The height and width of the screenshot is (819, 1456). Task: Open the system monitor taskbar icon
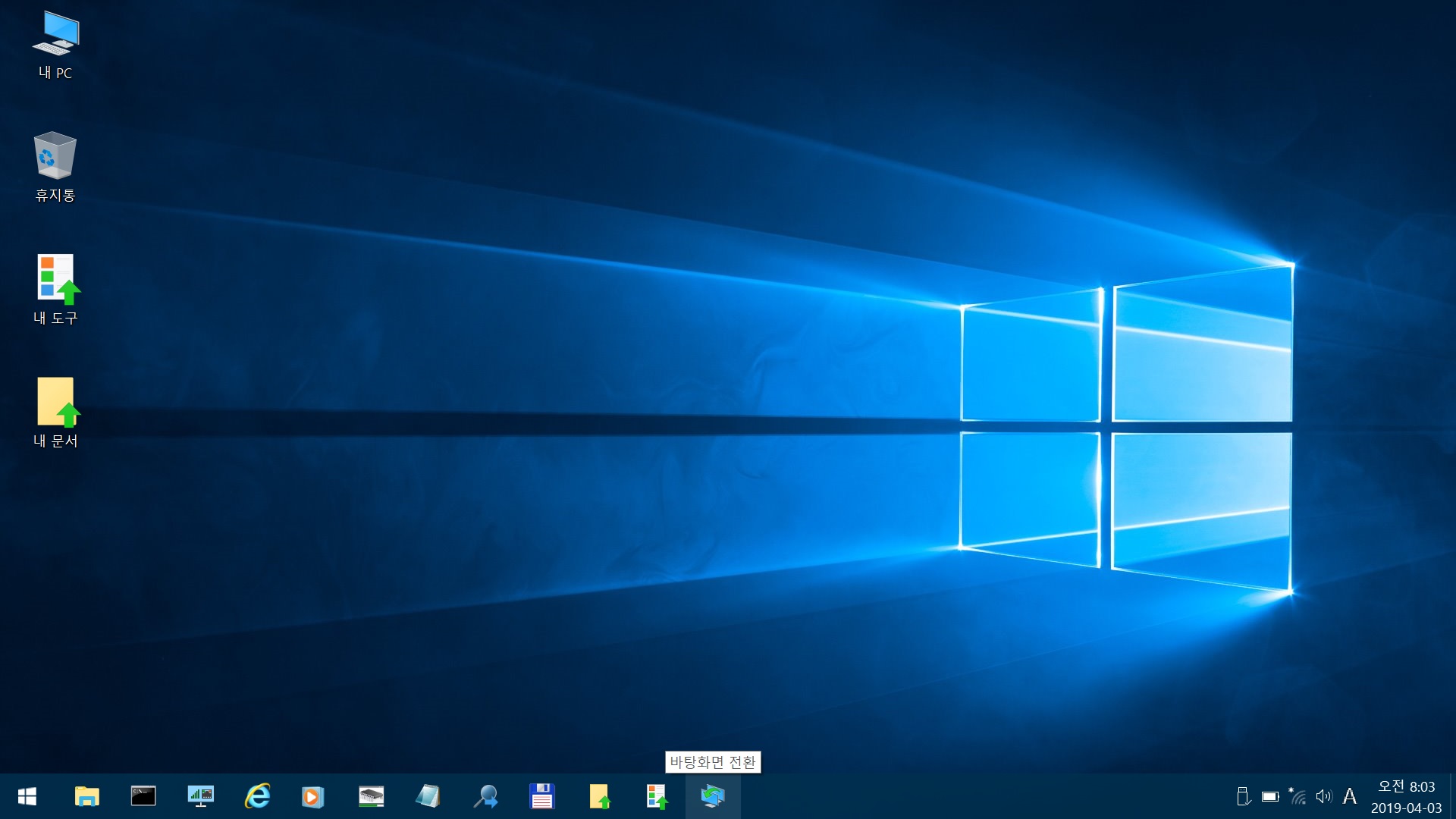pyautogui.click(x=200, y=796)
